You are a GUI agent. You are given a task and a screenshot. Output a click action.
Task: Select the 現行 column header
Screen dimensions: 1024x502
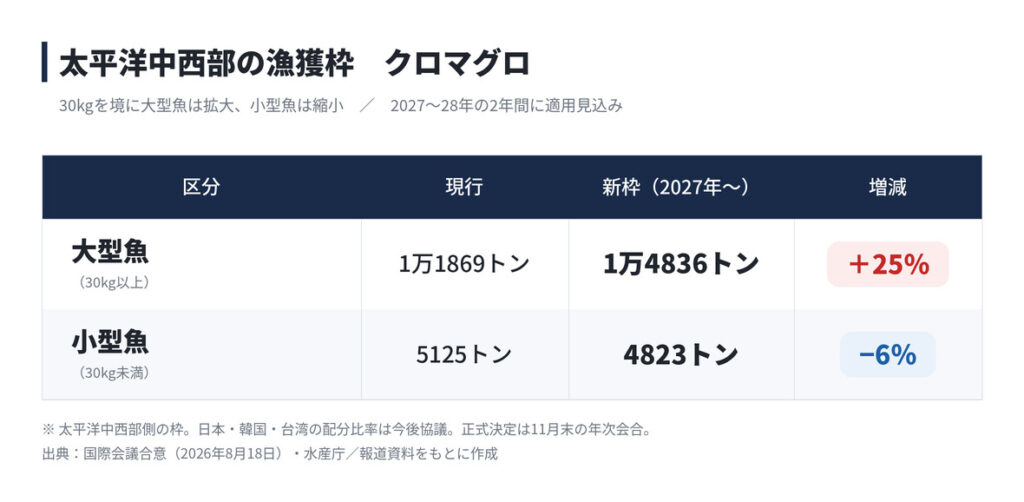[464, 187]
